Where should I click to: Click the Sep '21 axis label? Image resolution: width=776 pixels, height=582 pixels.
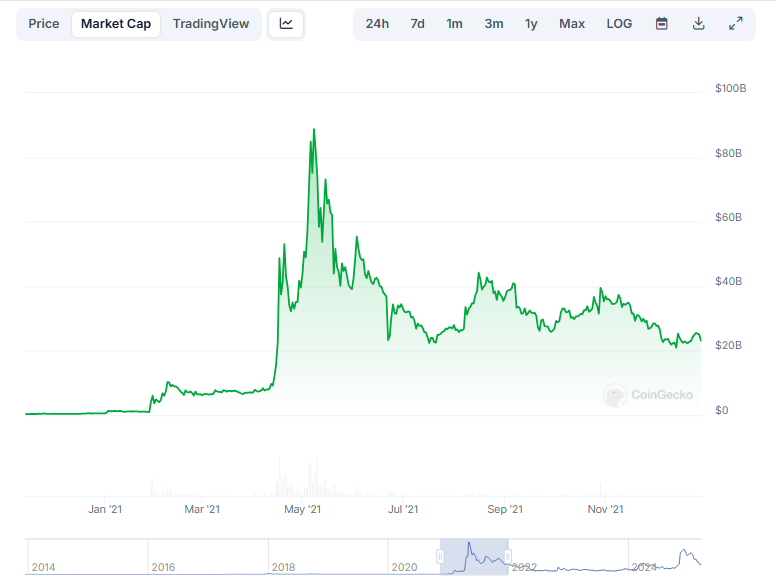tap(505, 509)
